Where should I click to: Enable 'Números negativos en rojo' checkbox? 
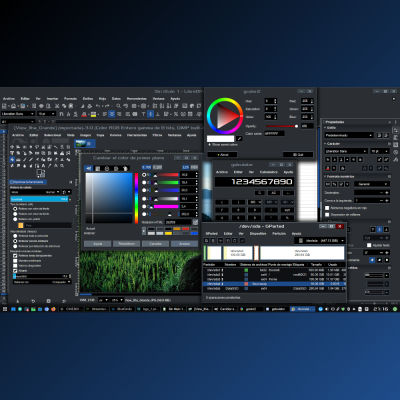(327, 208)
